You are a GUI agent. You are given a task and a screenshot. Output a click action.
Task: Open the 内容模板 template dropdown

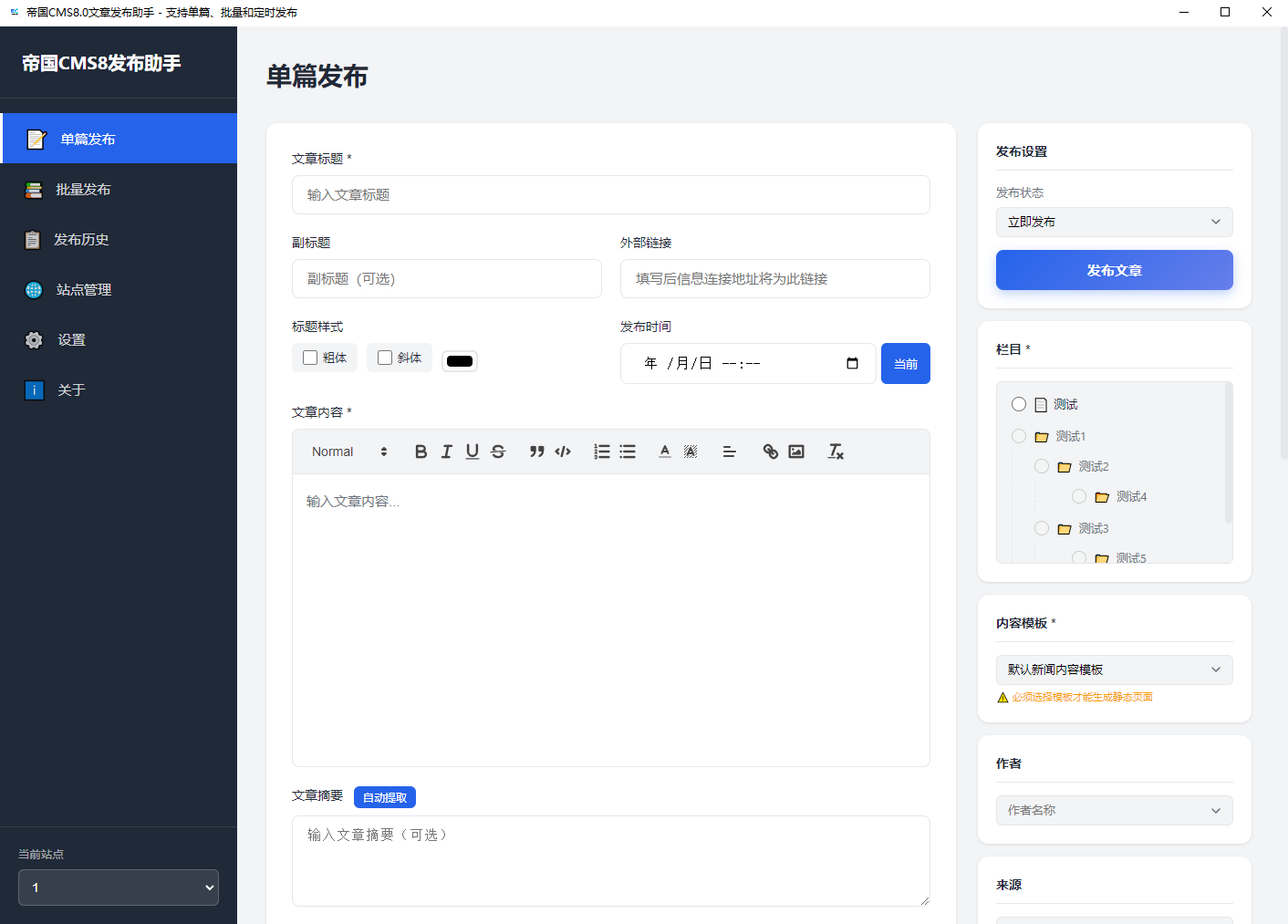coord(1113,670)
